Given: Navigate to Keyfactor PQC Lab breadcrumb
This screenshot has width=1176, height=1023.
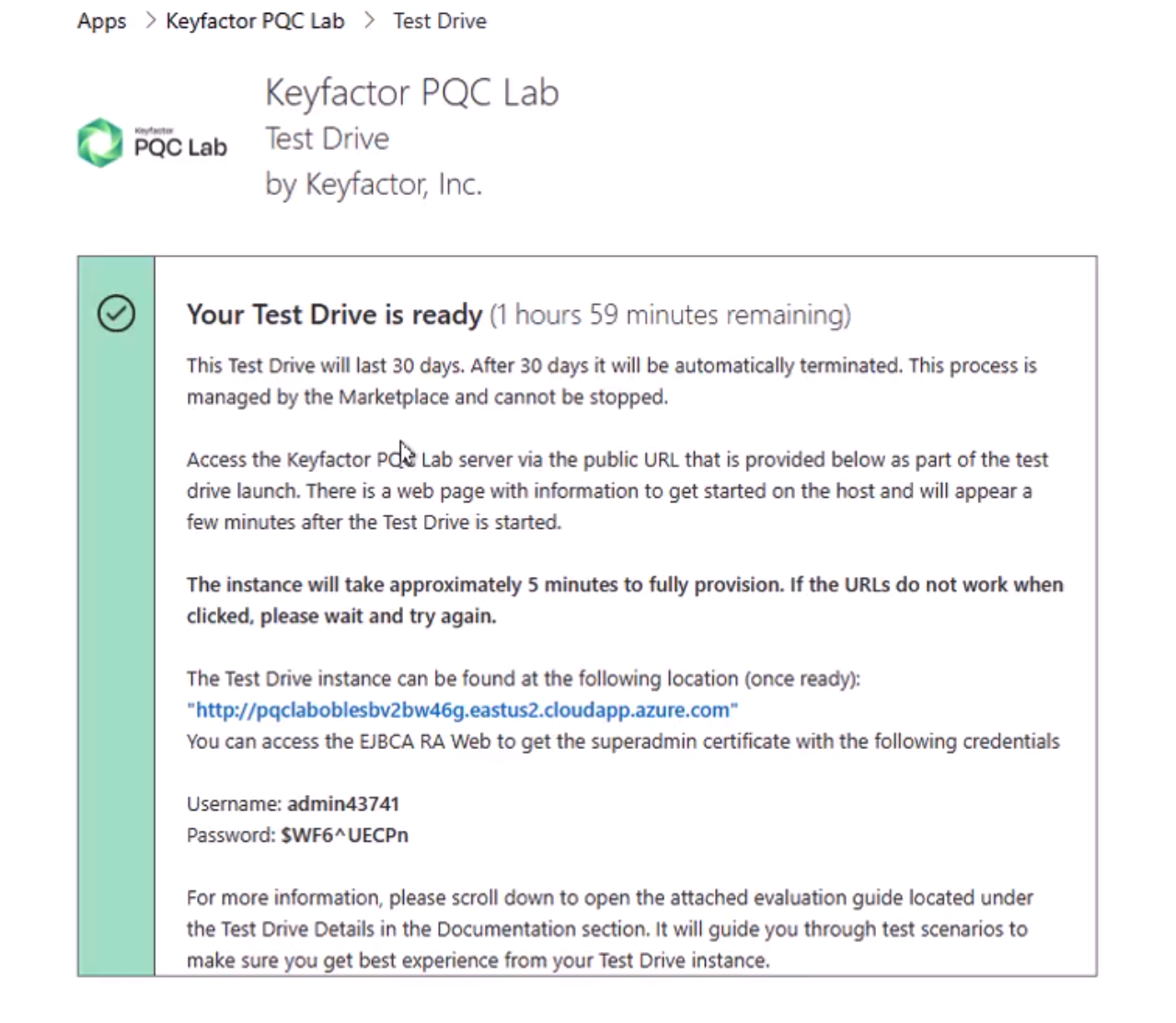Looking at the screenshot, I should (x=254, y=20).
